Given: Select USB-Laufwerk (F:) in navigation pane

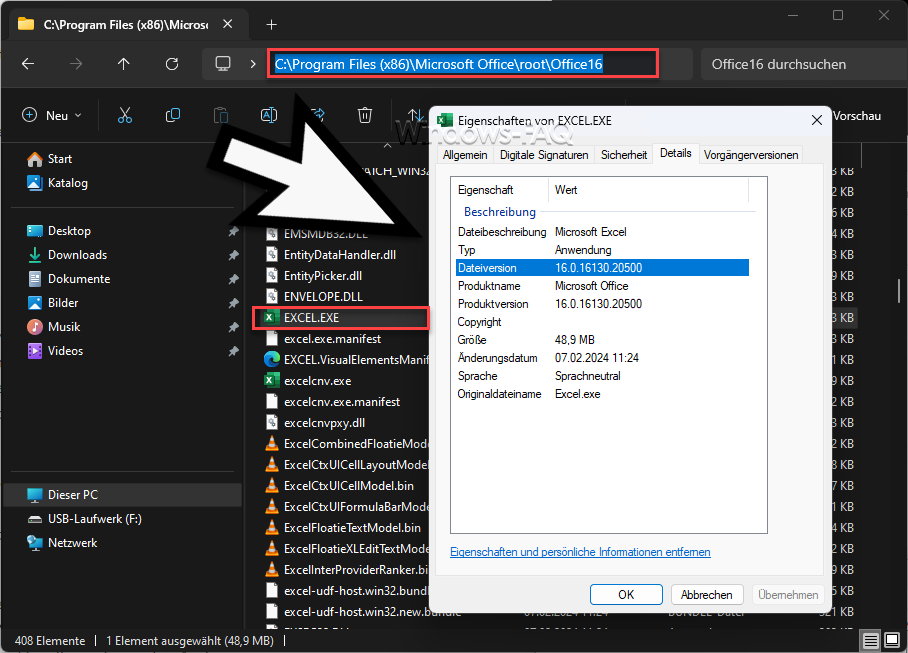Looking at the screenshot, I should [85, 519].
